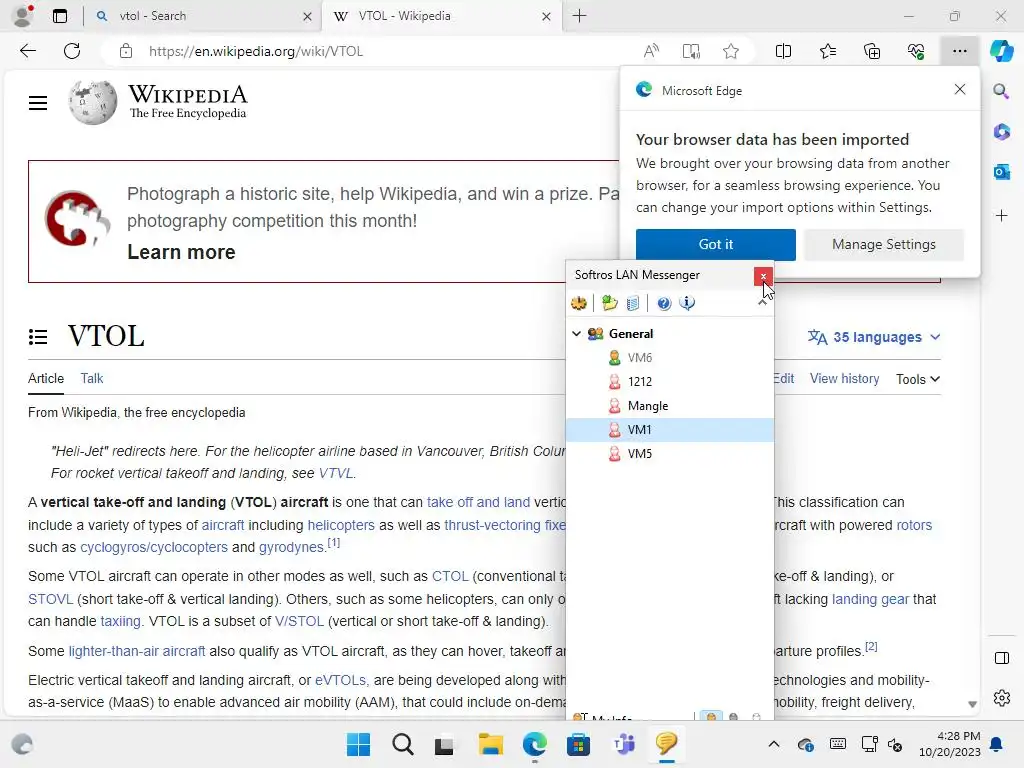
Task: Open the Article tab
Action: pos(46,379)
